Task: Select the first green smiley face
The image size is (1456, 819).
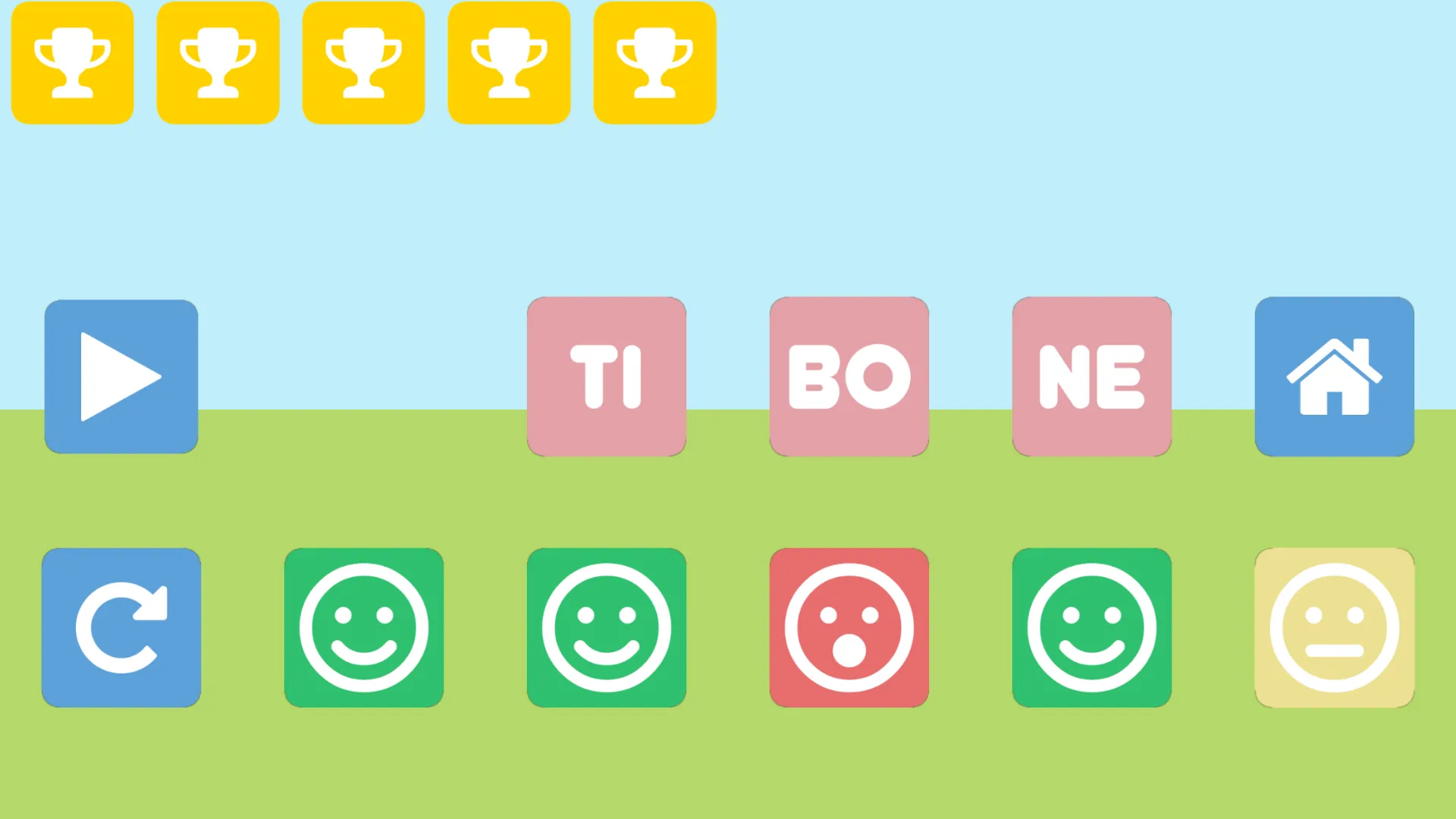Action: (364, 627)
